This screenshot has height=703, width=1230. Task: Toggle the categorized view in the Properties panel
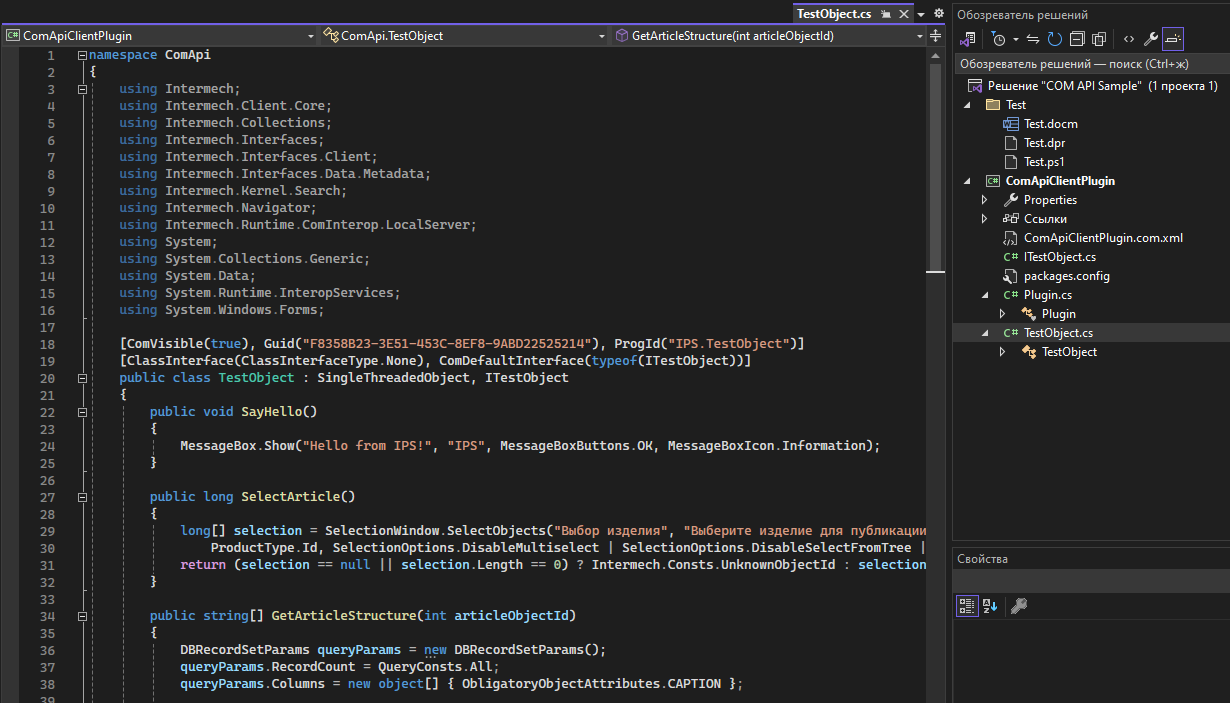(966, 605)
